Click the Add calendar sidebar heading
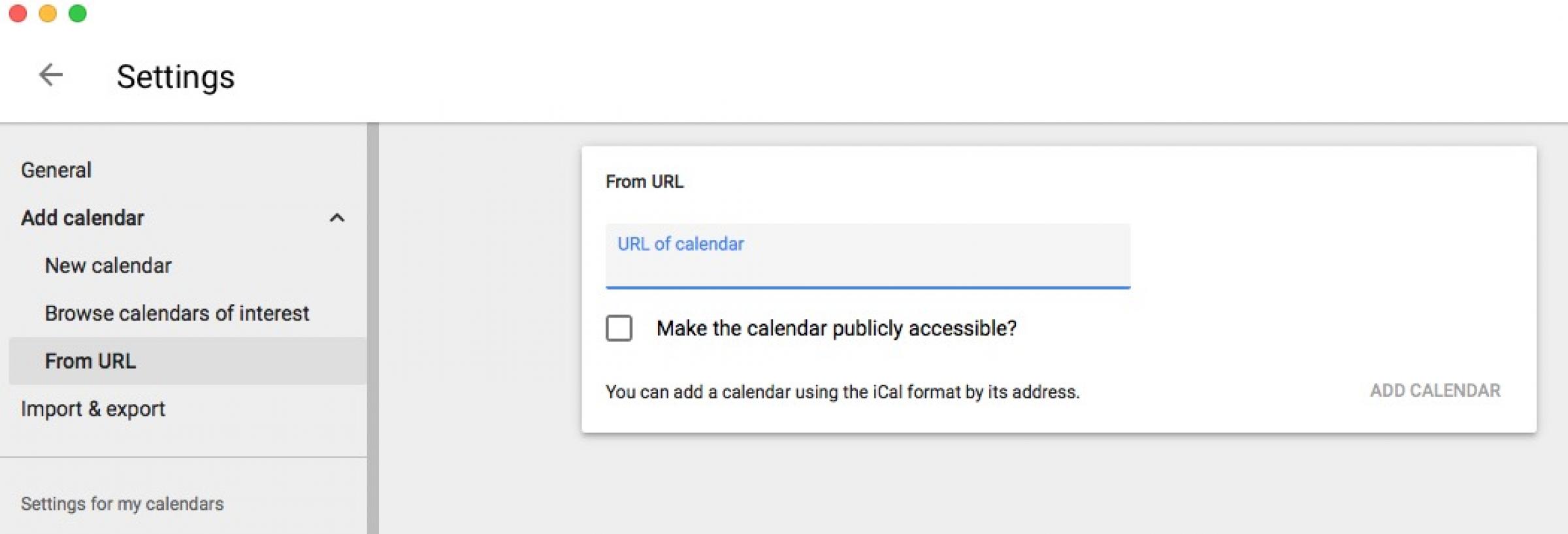This screenshot has width=1568, height=534. (83, 218)
